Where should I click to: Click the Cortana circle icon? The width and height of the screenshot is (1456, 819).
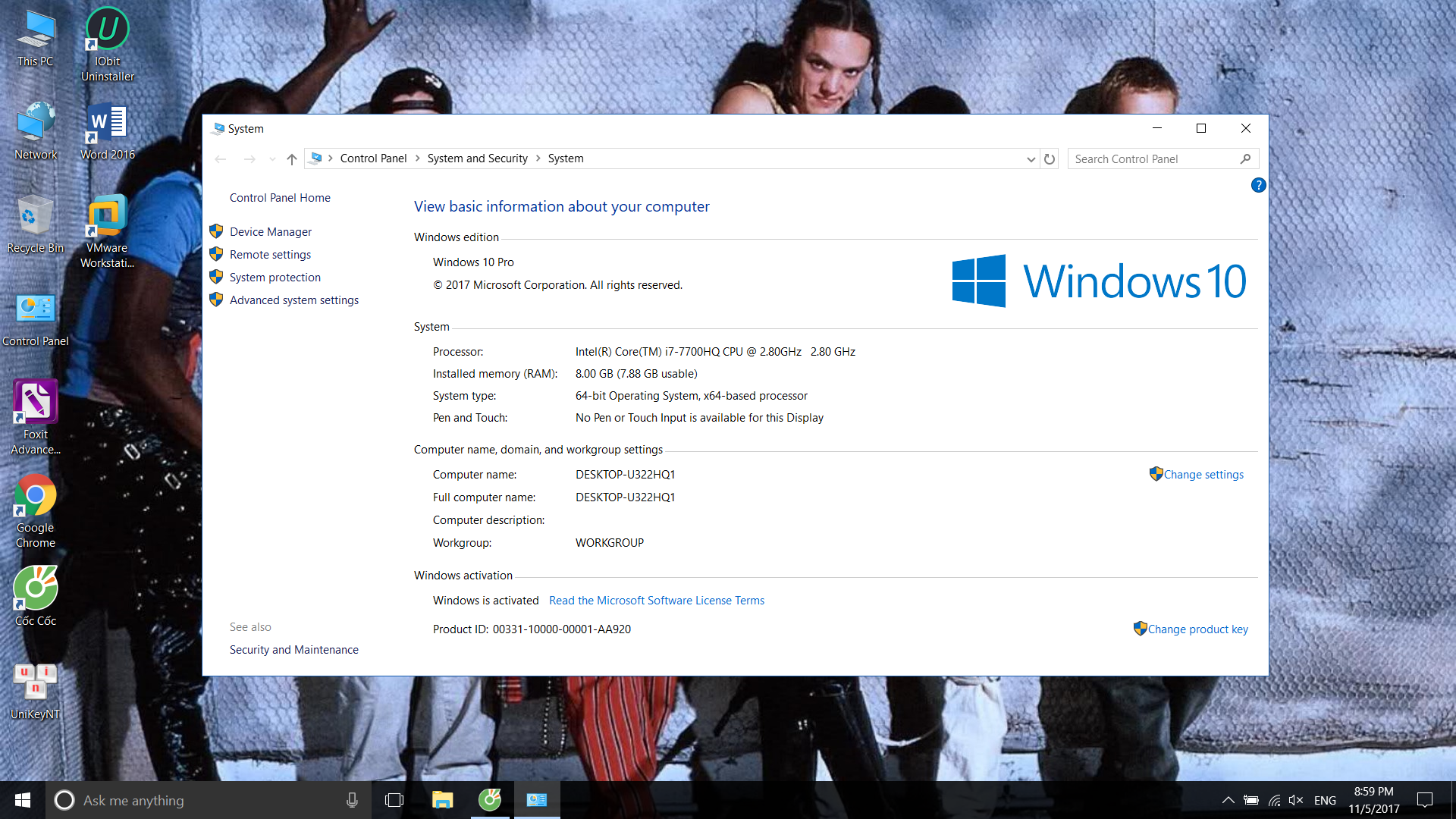coord(64,800)
